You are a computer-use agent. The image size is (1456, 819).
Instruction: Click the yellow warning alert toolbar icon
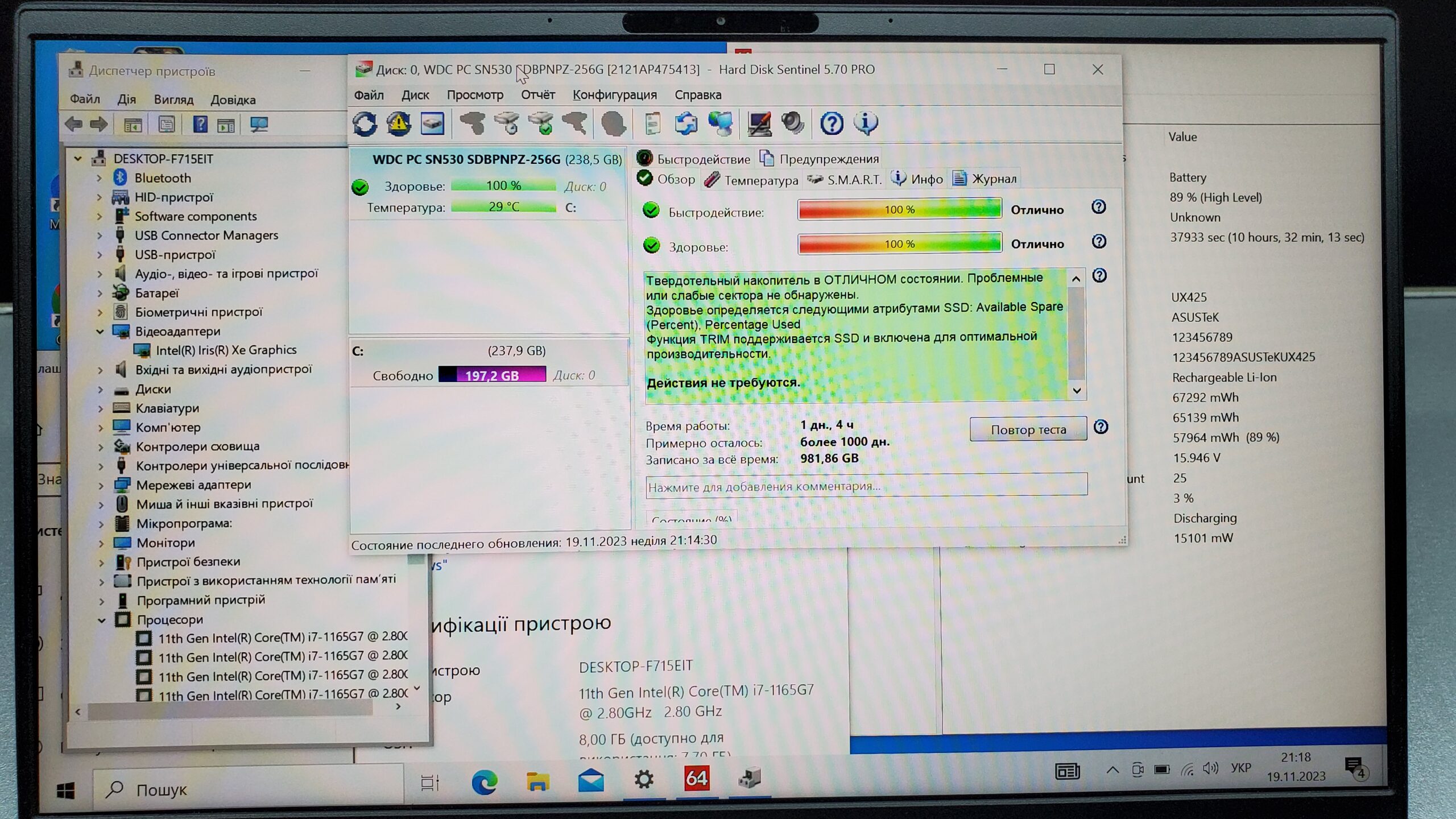[x=399, y=123]
